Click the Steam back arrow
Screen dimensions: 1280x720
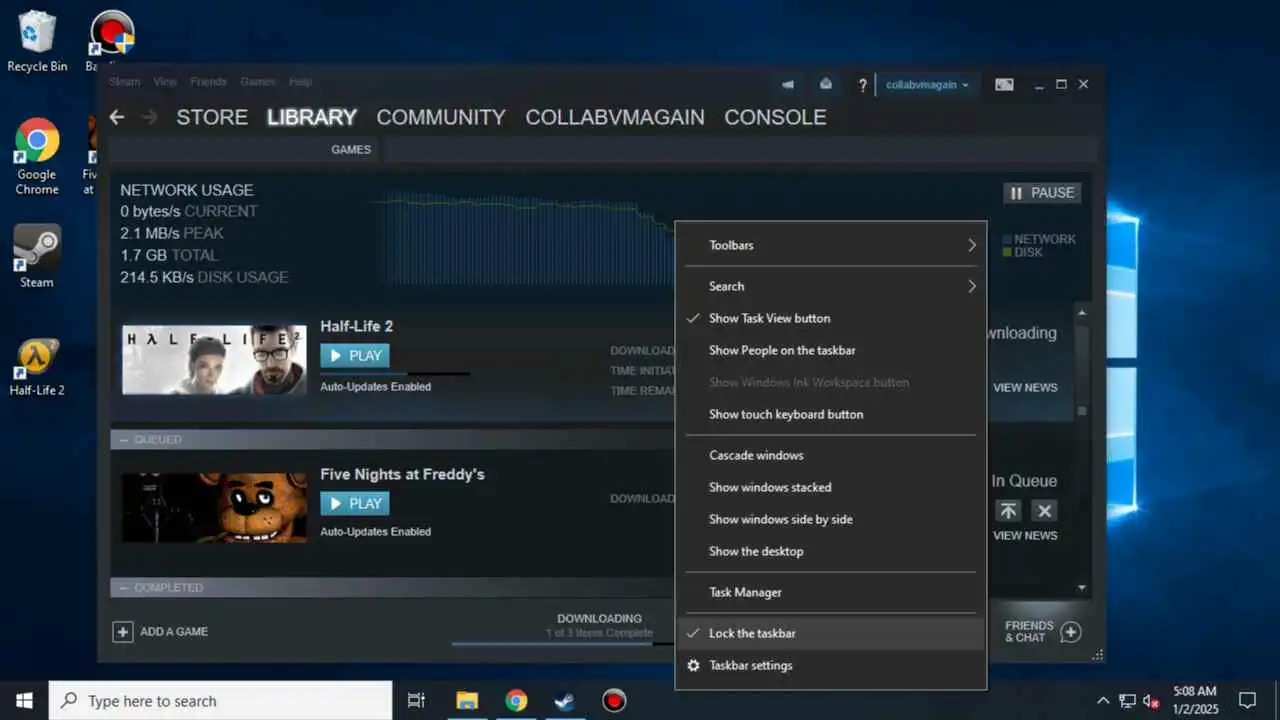tap(117, 117)
